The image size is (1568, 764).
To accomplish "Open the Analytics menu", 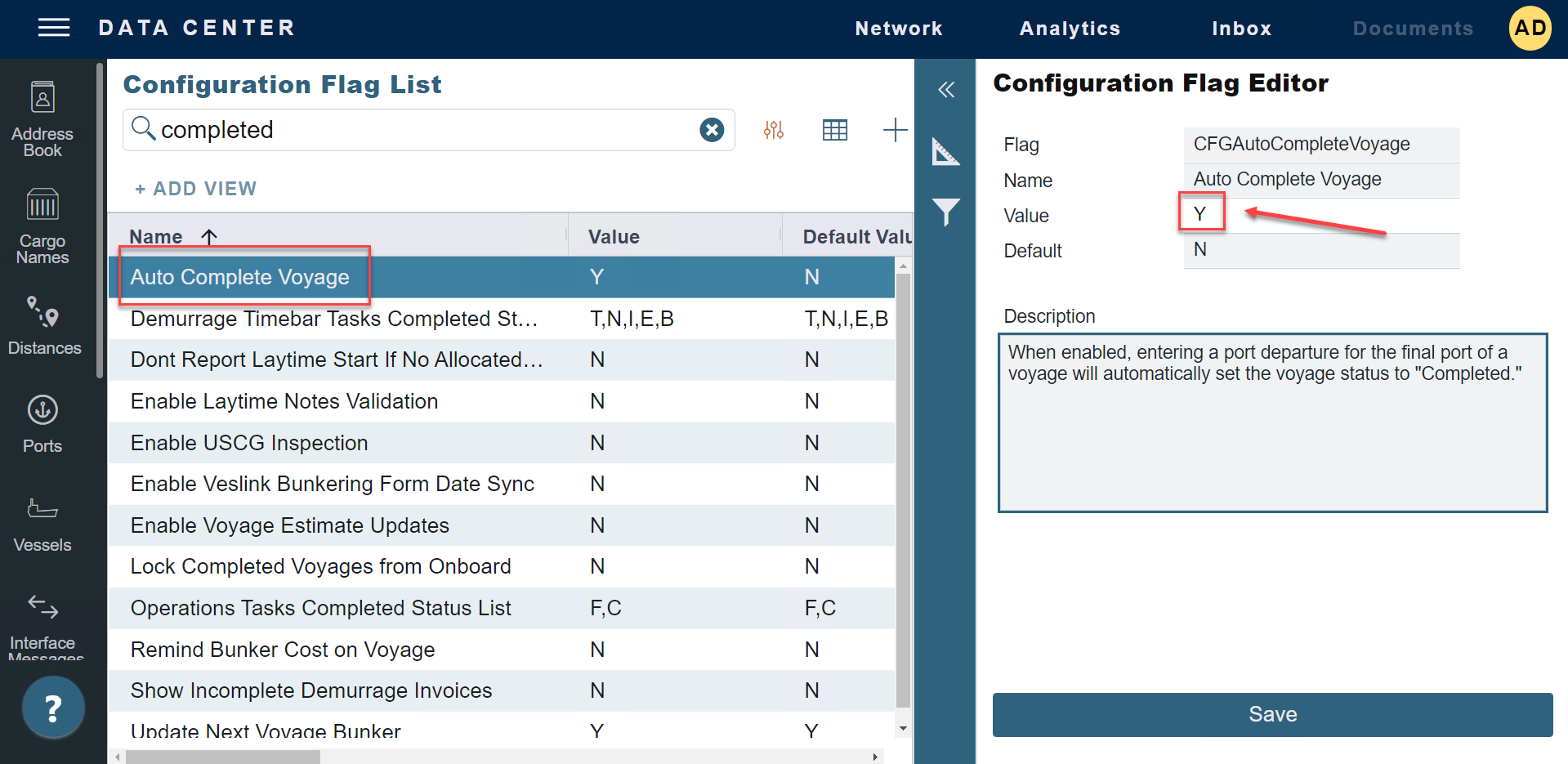I will point(1070,29).
